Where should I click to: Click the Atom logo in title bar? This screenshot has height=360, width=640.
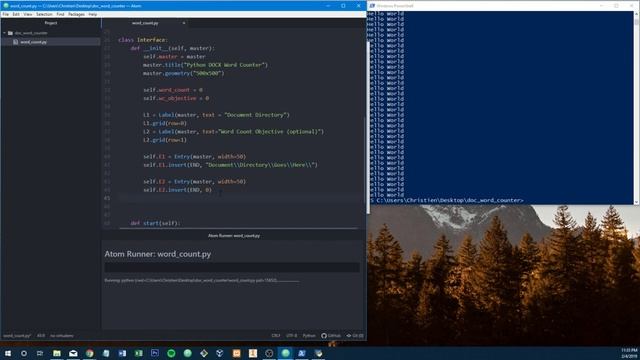[x=6, y=6]
